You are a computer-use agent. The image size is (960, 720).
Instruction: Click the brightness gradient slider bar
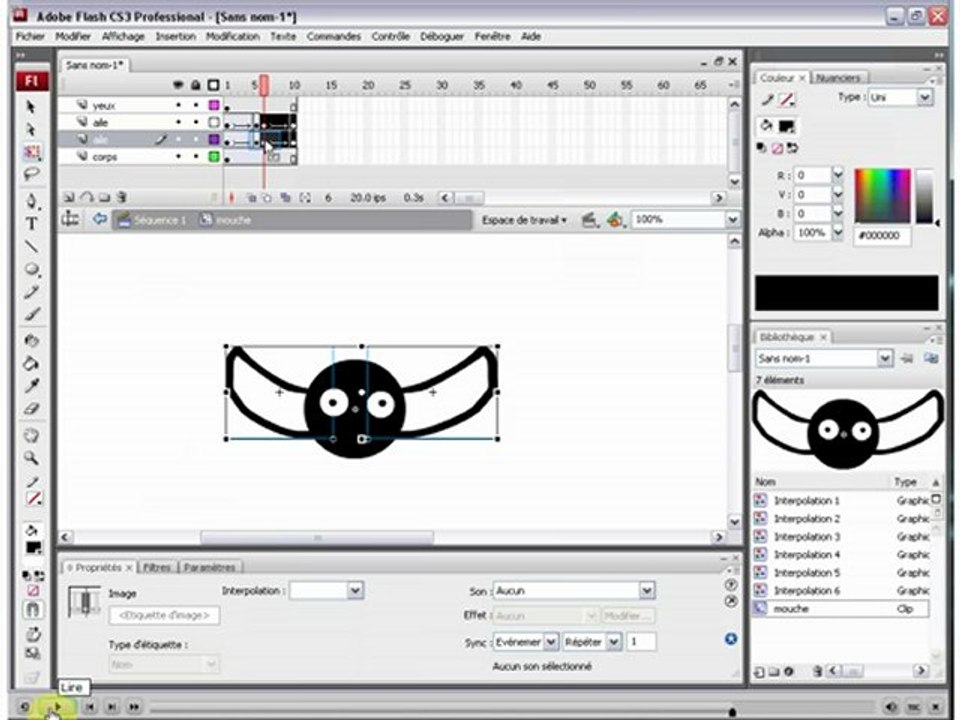[924, 196]
